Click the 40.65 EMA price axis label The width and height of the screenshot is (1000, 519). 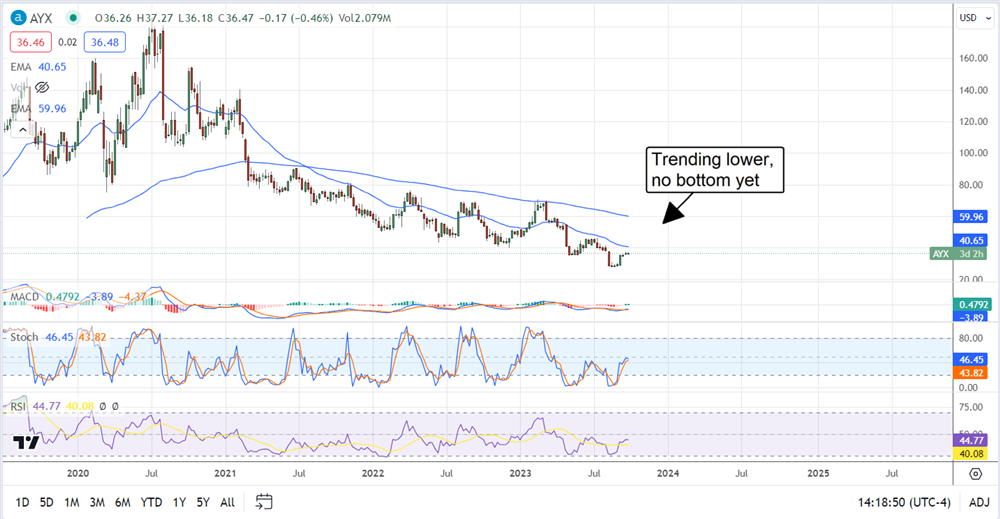pyautogui.click(x=970, y=240)
